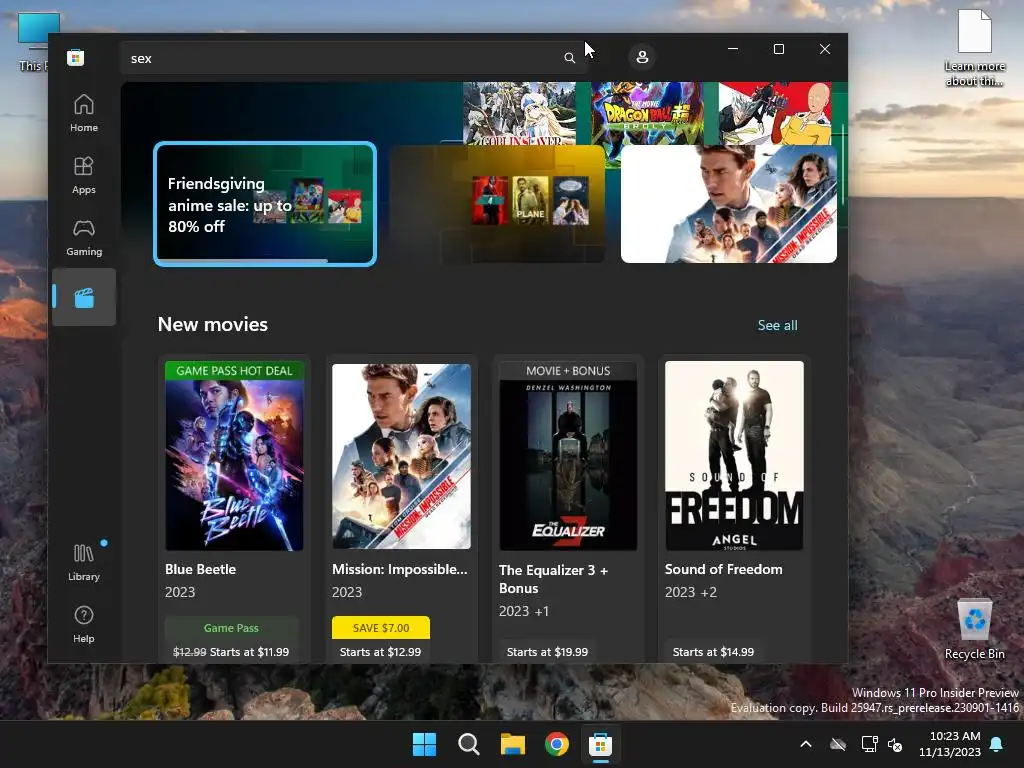Minimize the Microsoft Store window
This screenshot has width=1024, height=768.
[x=733, y=49]
